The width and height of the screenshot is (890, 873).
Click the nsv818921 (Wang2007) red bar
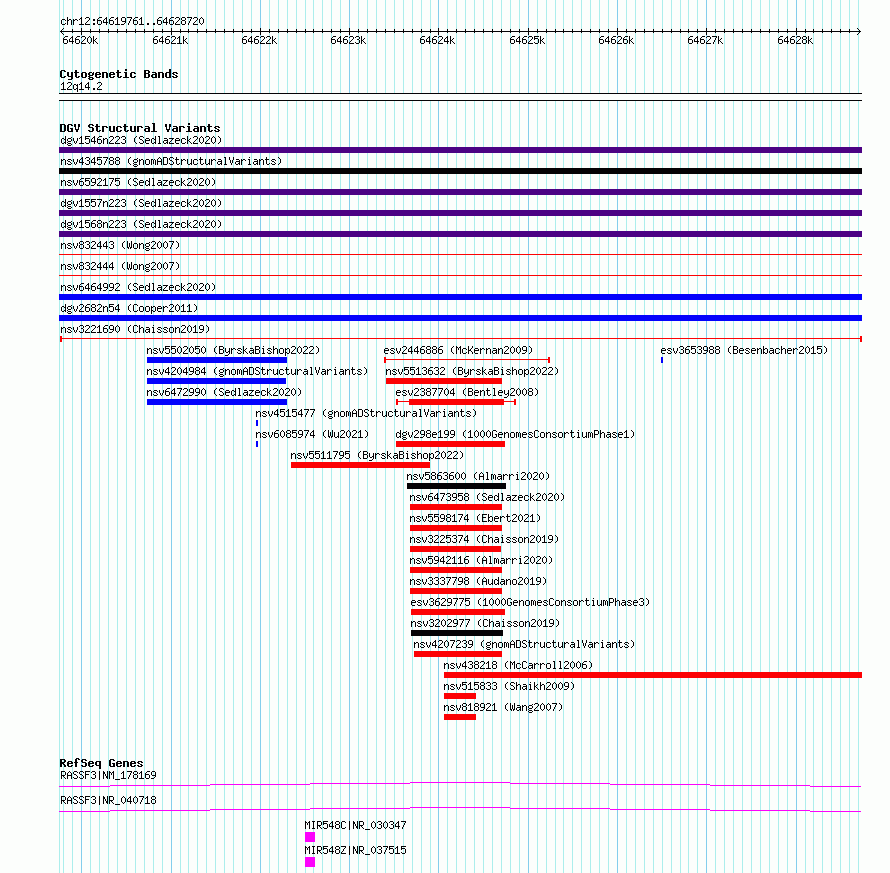460,717
